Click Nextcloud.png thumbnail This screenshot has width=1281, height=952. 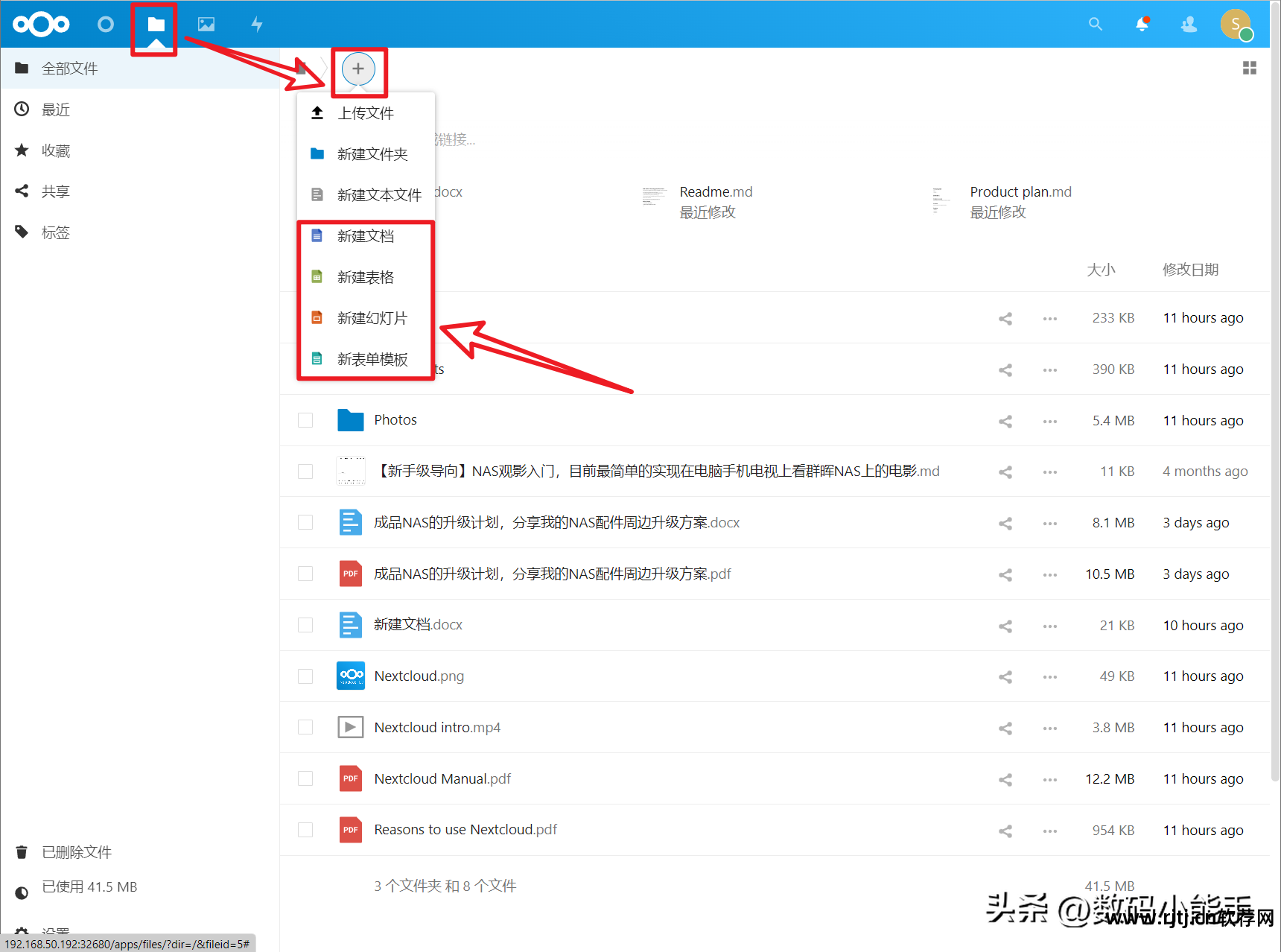pos(351,676)
